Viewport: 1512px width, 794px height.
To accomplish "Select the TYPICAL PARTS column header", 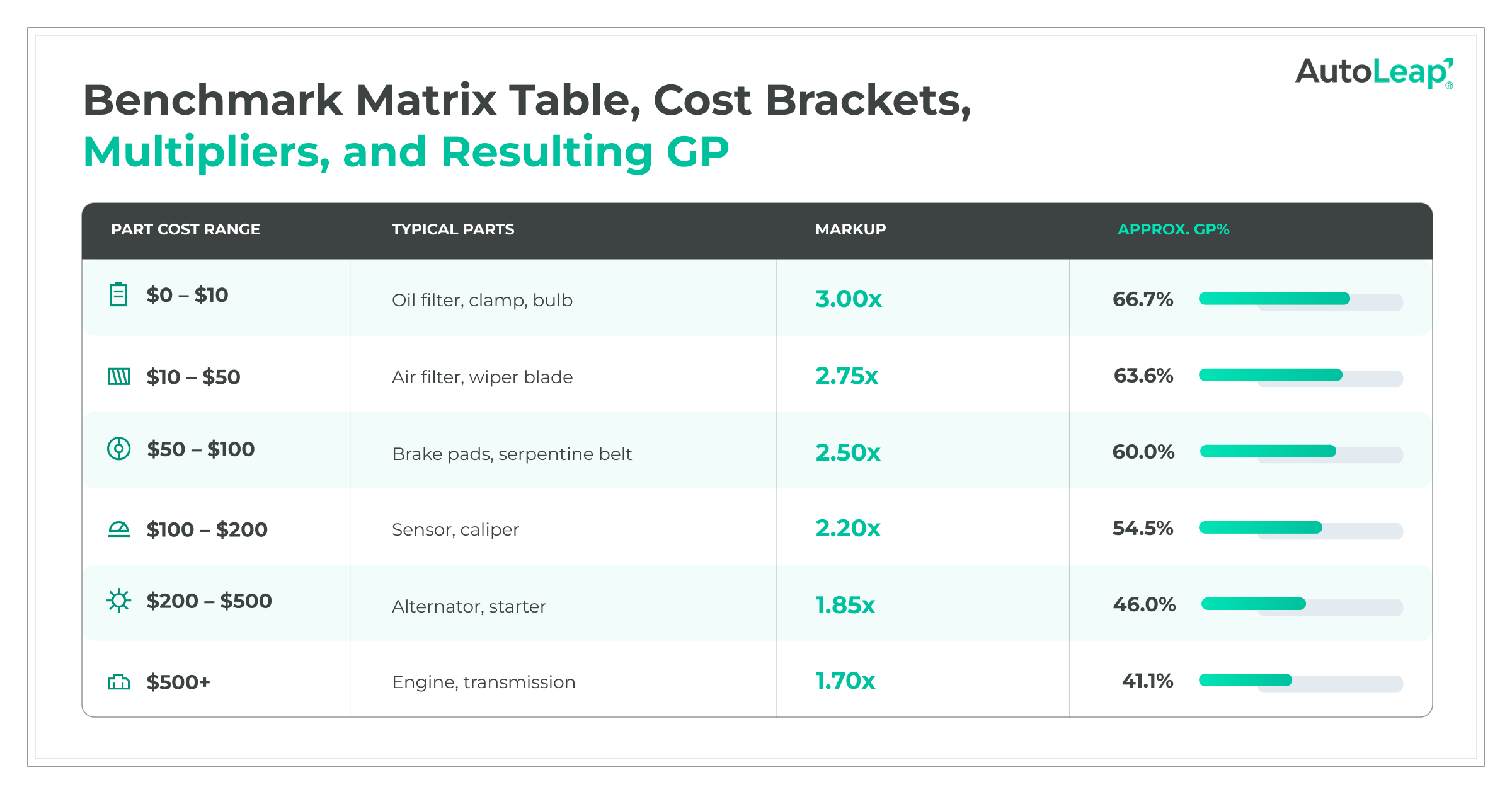I will click(453, 229).
